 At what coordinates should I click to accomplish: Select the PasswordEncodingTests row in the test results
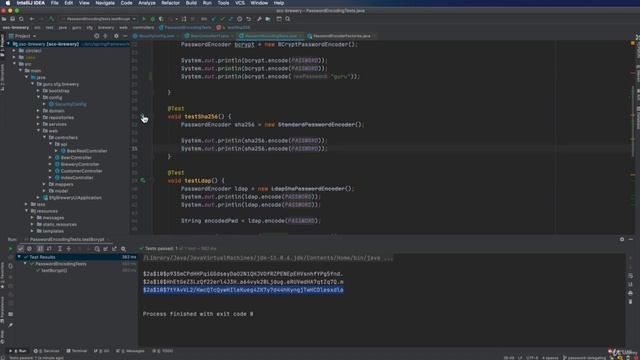pyautogui.click(x=61, y=264)
